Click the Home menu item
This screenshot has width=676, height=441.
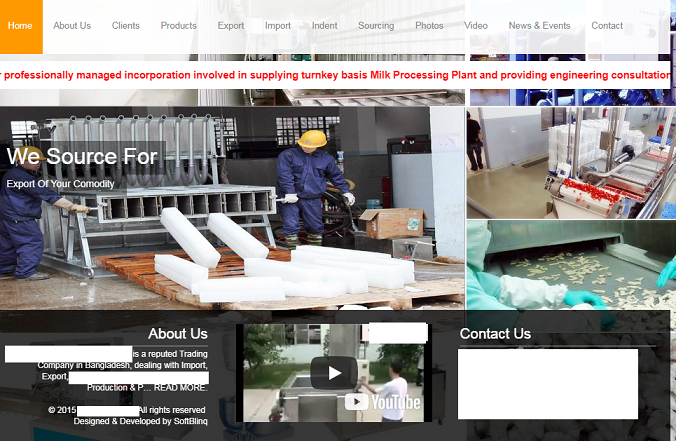[x=20, y=26]
